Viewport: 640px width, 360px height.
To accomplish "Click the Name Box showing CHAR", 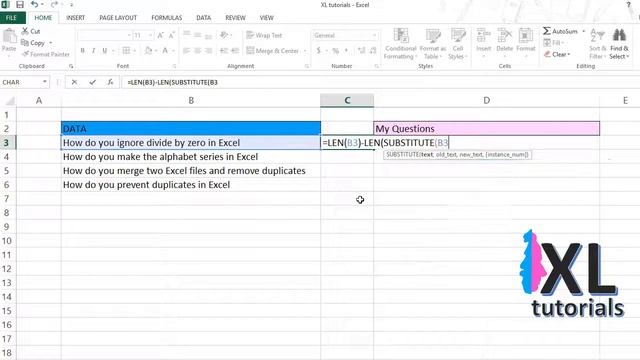I will (x=24, y=82).
